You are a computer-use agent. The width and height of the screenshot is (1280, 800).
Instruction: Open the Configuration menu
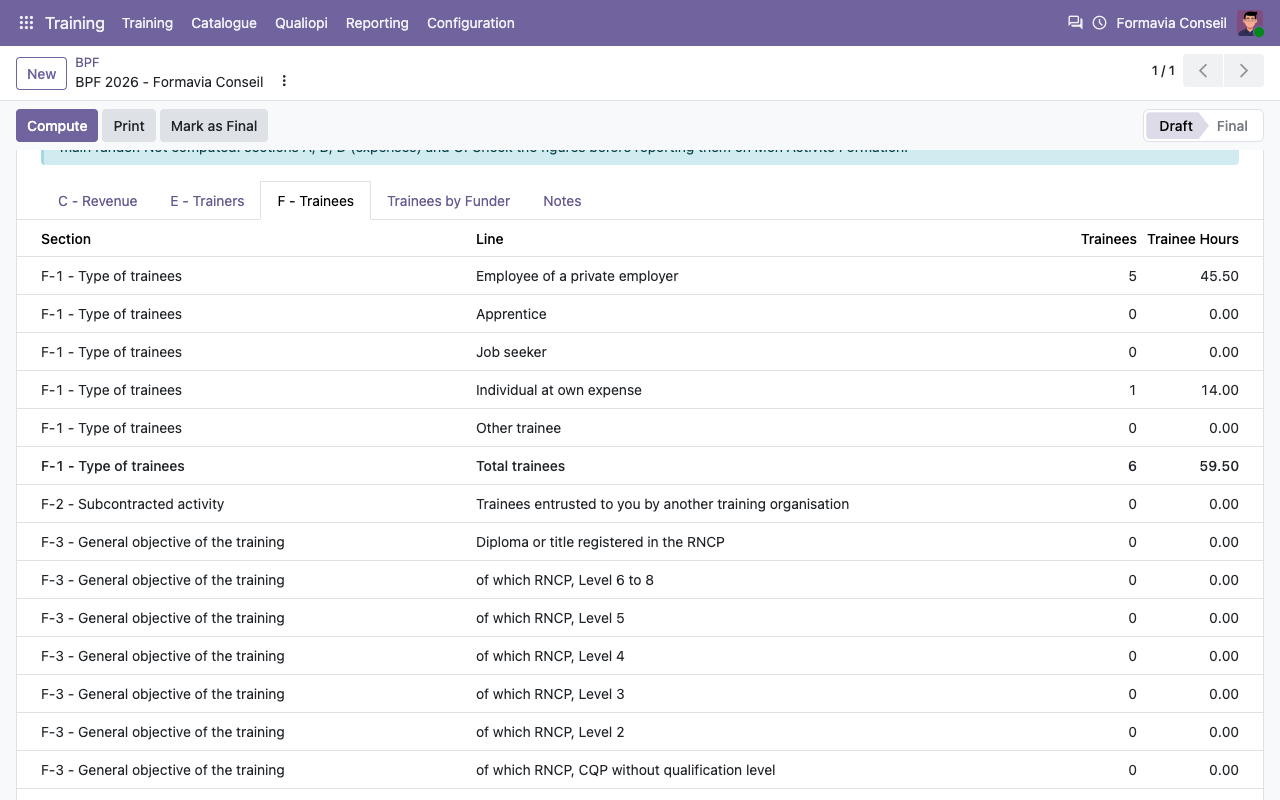click(x=471, y=23)
